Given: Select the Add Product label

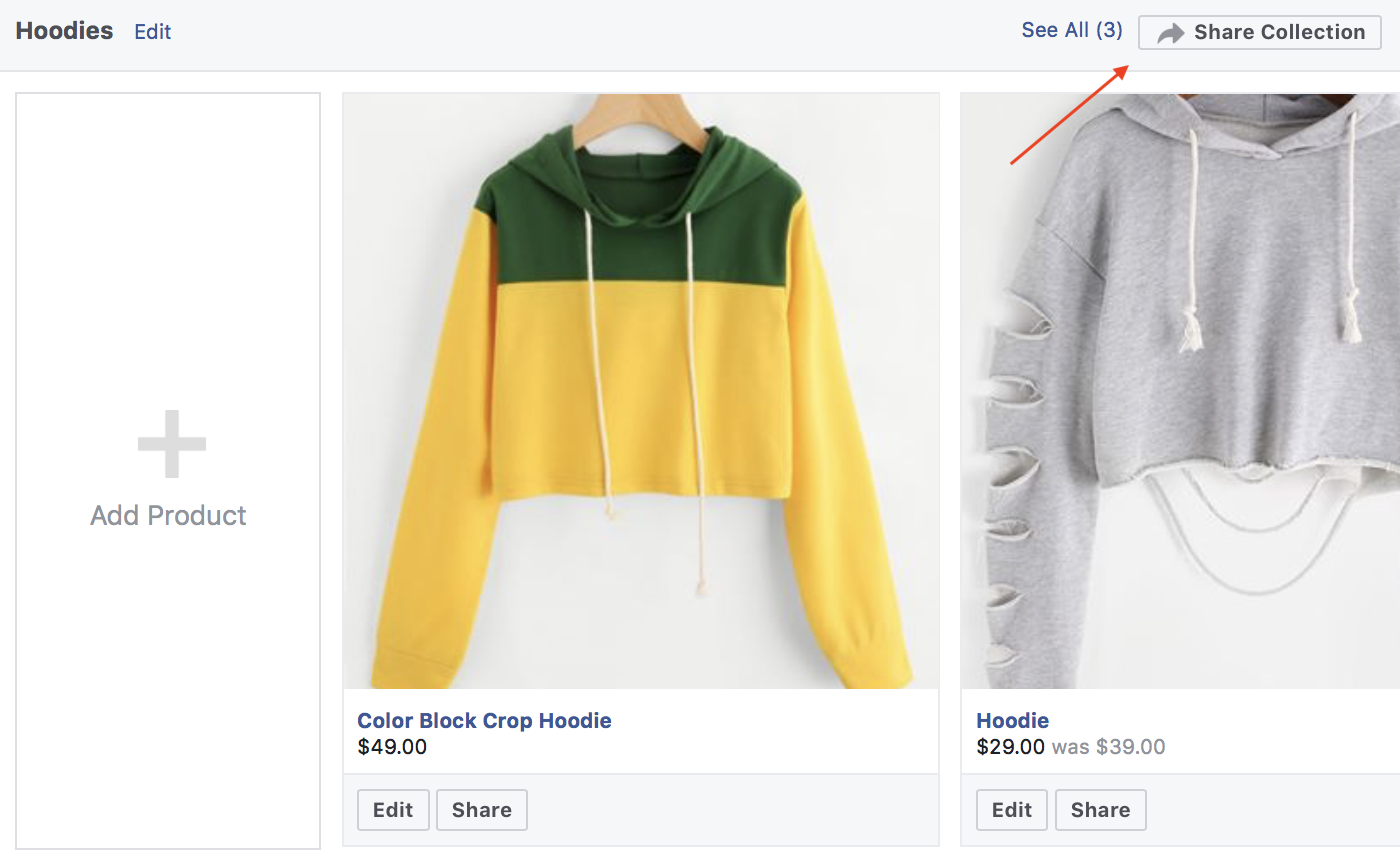Looking at the screenshot, I should 168,515.
